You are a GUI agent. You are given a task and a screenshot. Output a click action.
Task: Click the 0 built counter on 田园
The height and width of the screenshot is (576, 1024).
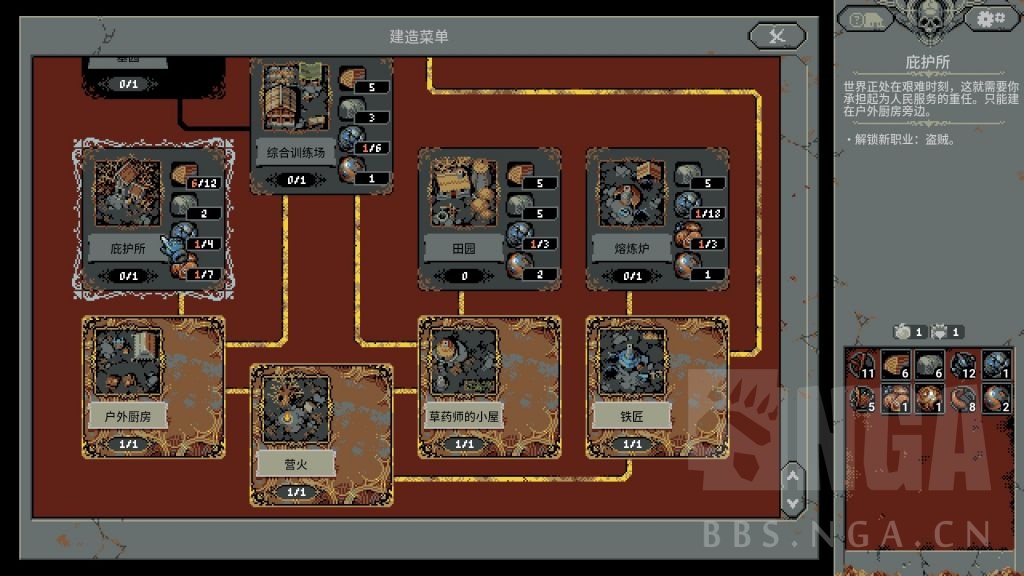pyautogui.click(x=464, y=276)
